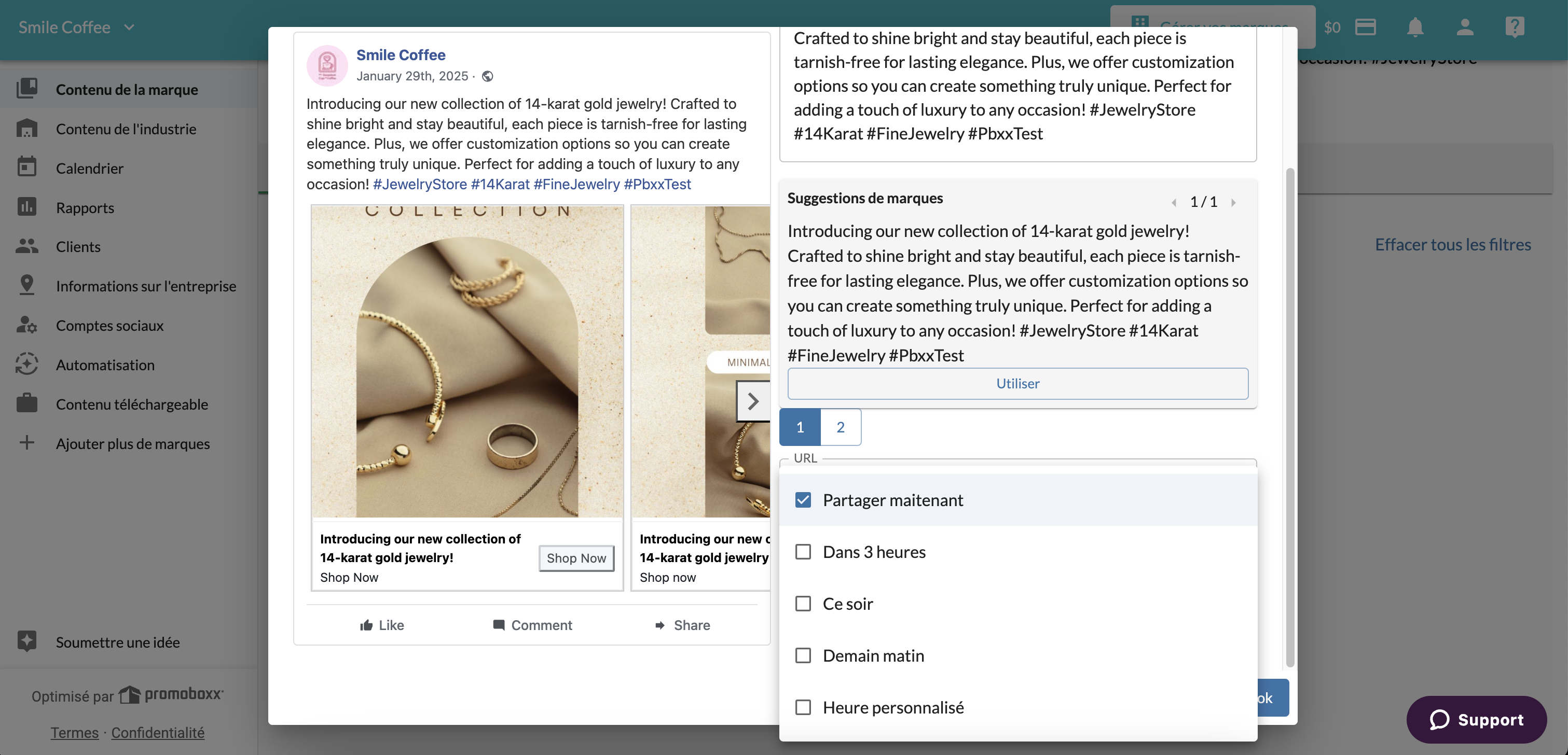1568x755 pixels.
Task: Click the Like thumbs-up icon
Action: 366,625
